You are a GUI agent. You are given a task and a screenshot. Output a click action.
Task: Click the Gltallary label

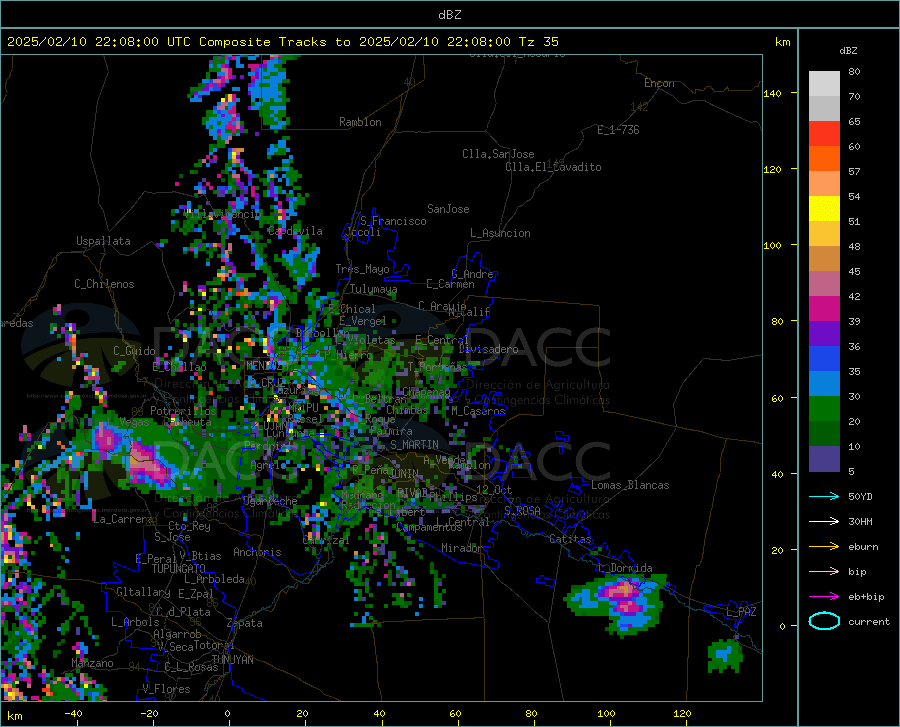click(x=143, y=592)
